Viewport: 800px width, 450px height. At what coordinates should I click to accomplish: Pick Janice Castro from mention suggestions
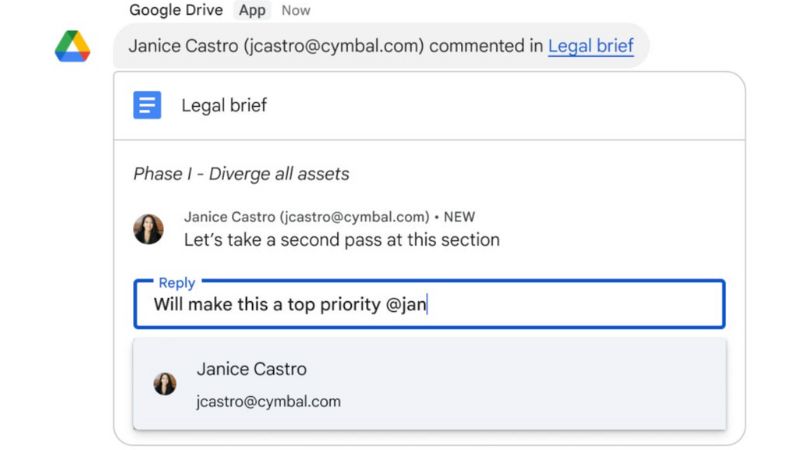pos(429,384)
